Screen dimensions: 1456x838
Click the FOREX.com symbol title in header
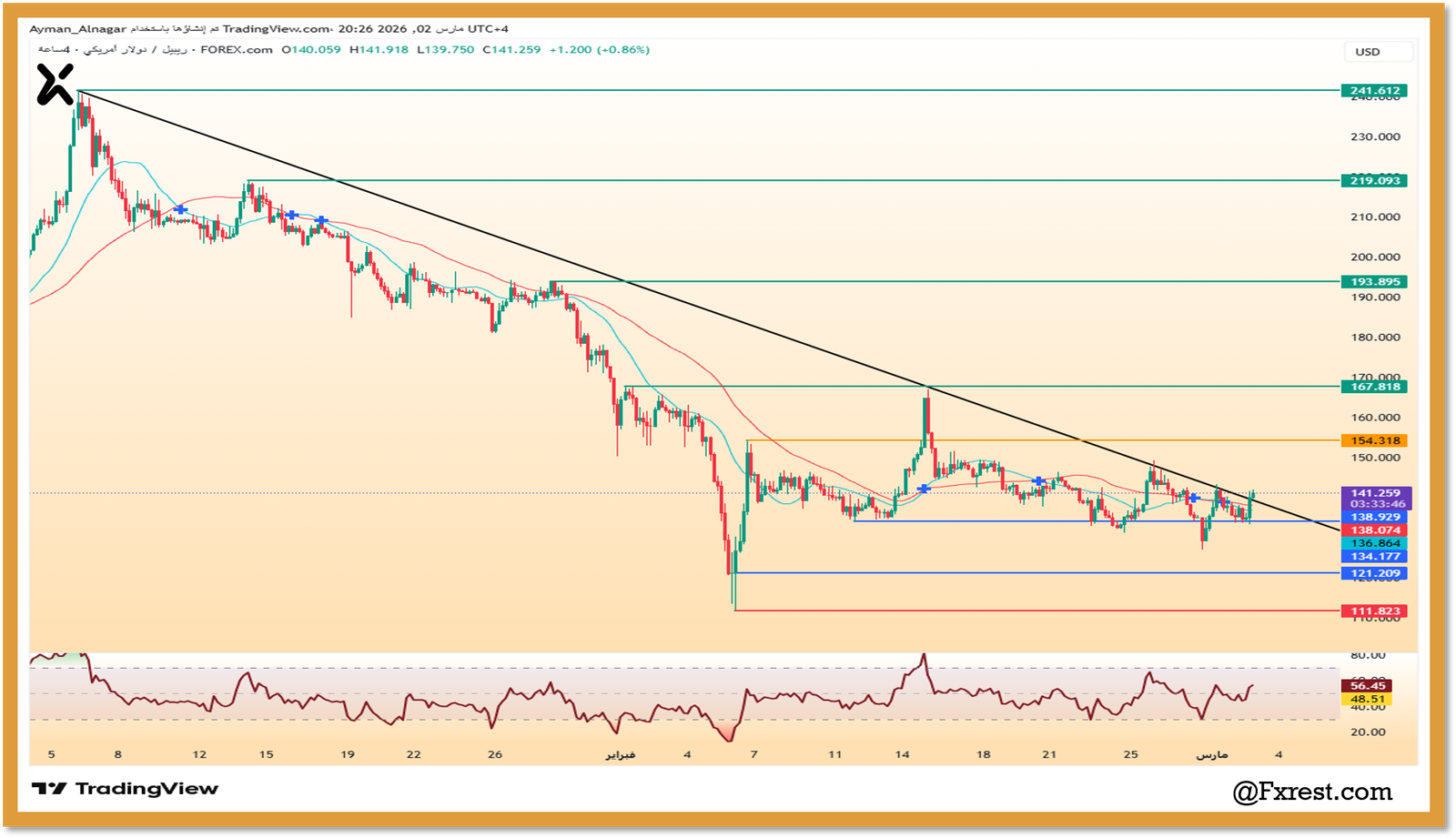coord(236,50)
